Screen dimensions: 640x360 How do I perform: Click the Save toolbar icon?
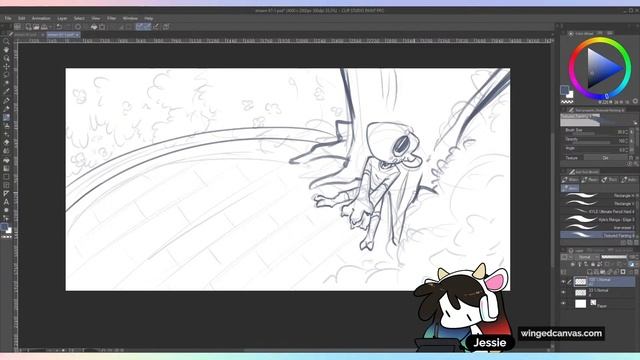[44, 27]
